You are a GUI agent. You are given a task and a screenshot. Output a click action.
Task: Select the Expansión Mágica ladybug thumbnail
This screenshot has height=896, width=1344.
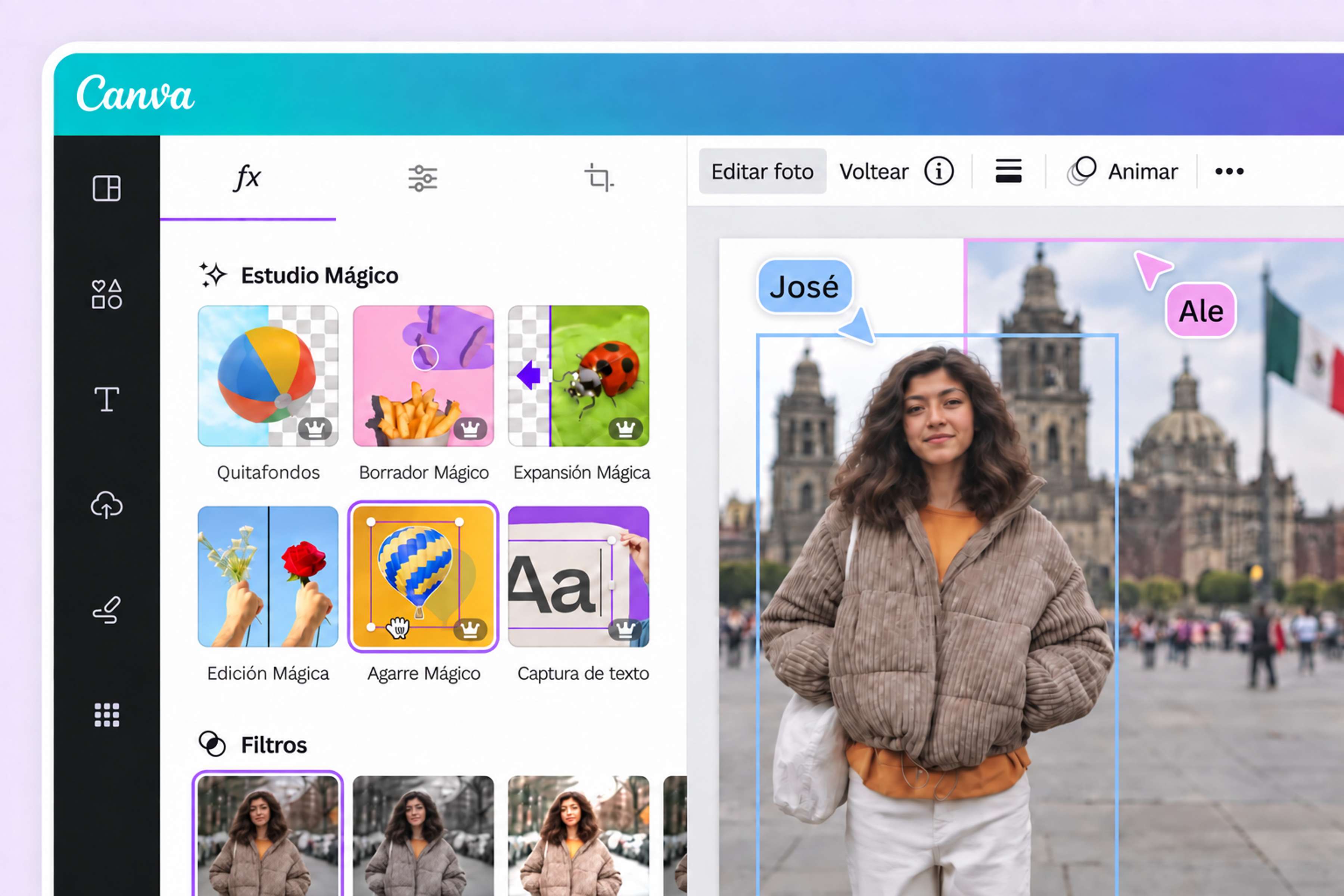pos(579,376)
